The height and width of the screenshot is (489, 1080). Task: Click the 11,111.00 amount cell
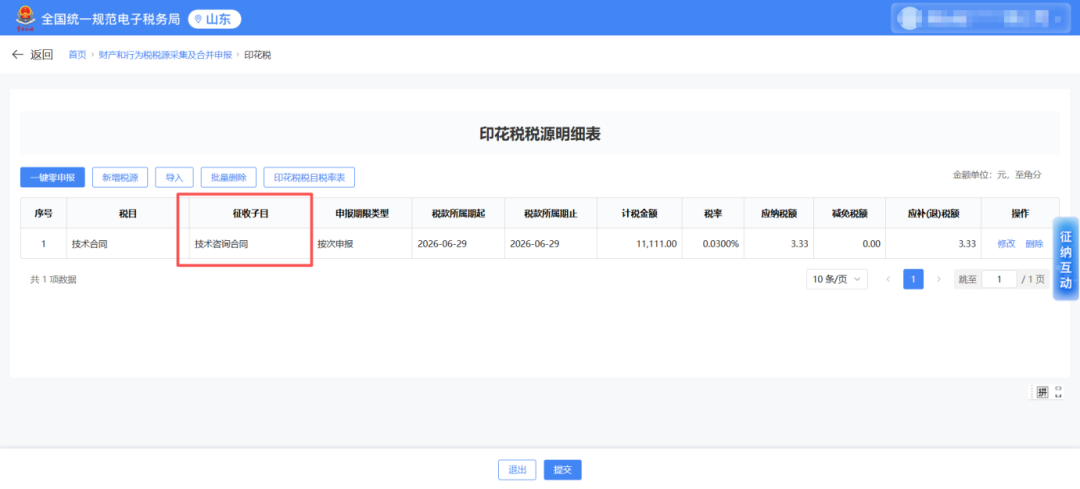click(639, 244)
